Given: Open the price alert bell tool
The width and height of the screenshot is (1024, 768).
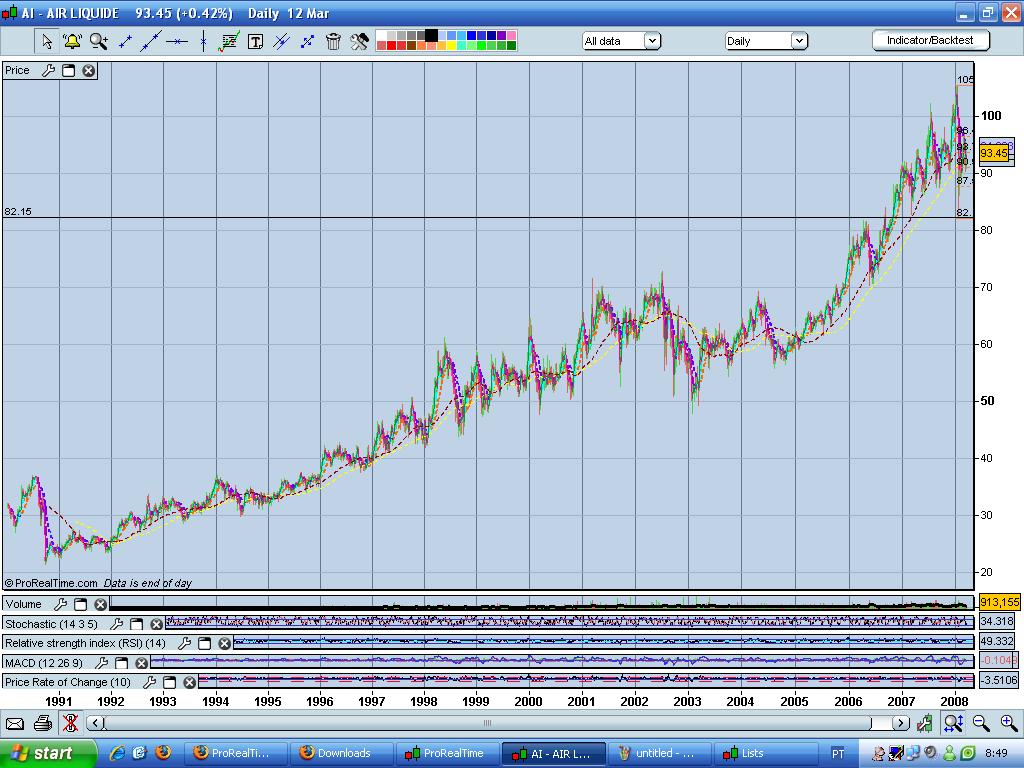Looking at the screenshot, I should coord(72,41).
